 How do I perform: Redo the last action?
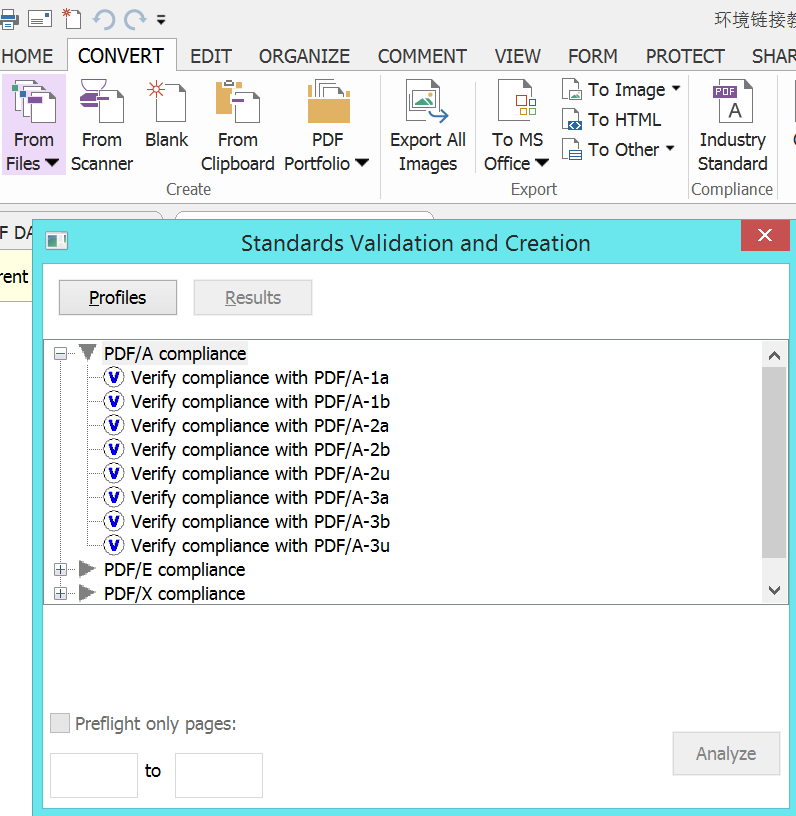click(135, 20)
